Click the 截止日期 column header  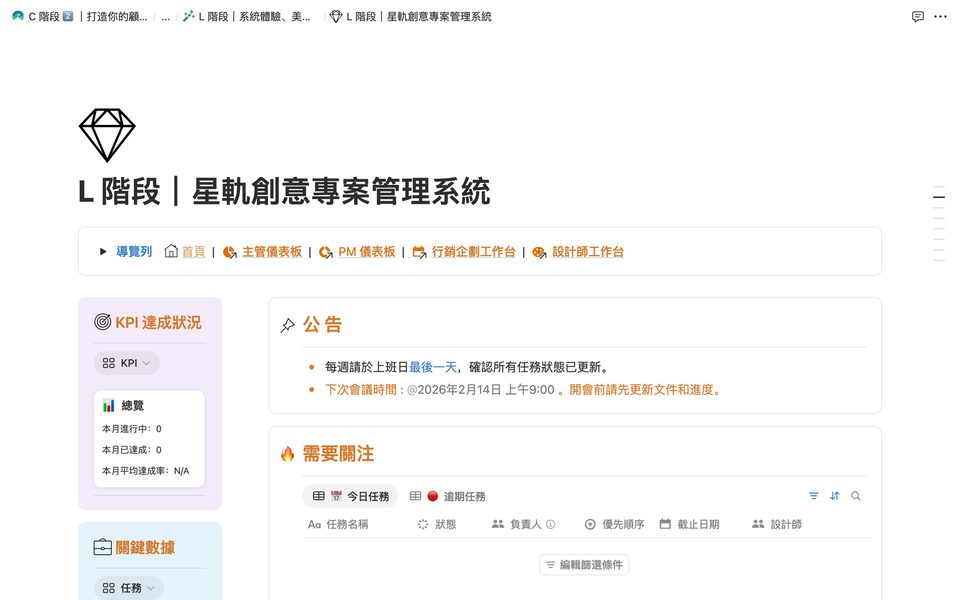tap(689, 524)
